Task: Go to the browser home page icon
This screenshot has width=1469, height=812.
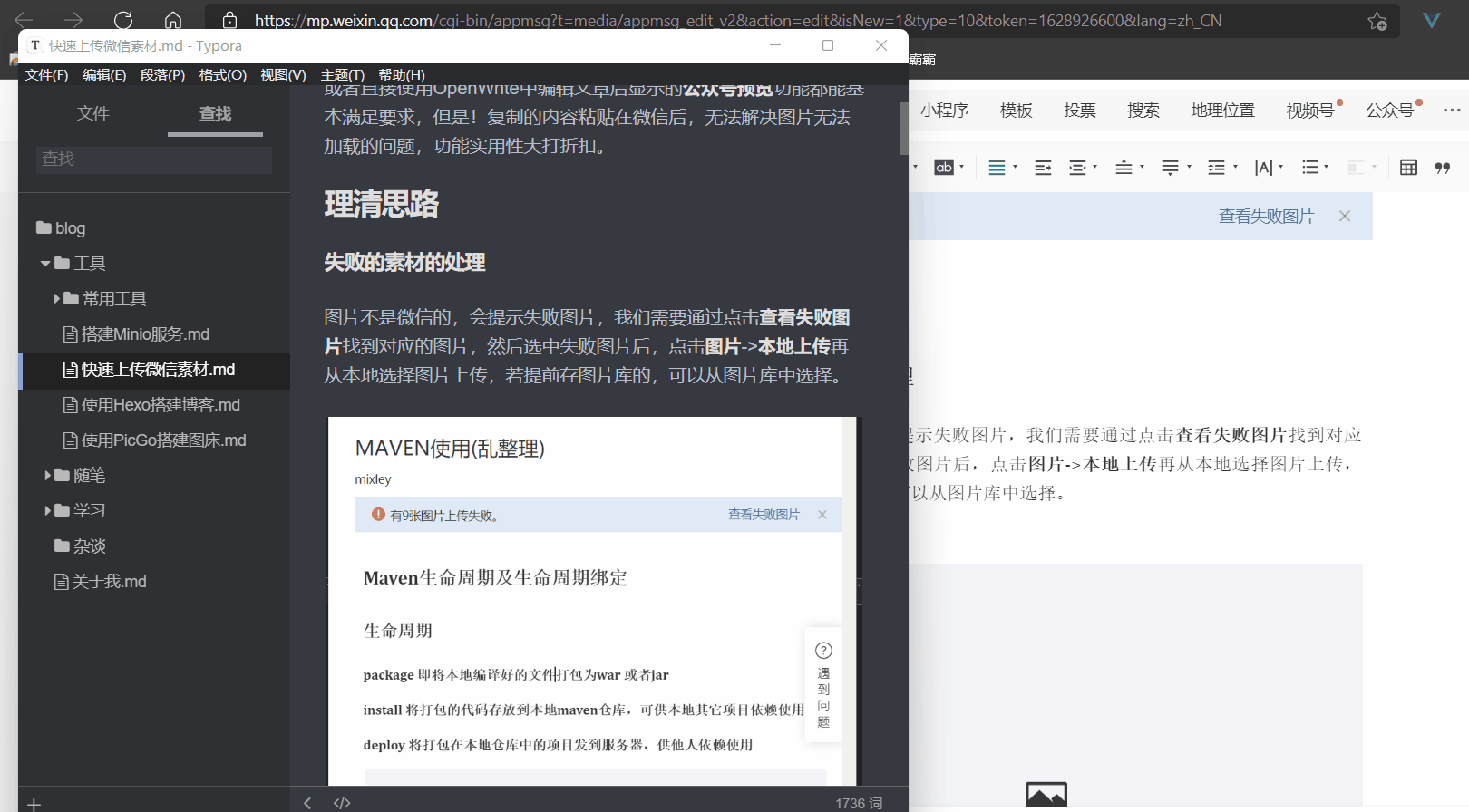Action: click(173, 20)
